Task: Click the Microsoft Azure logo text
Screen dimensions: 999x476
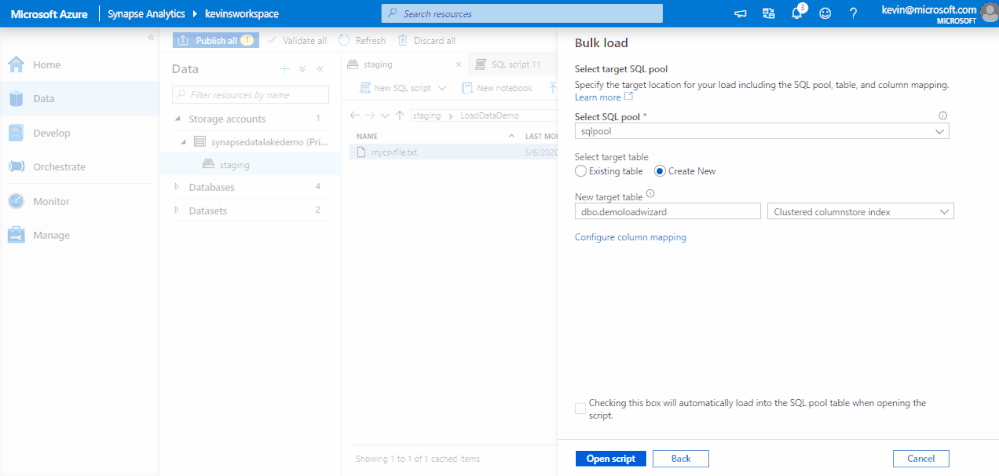Action: (49, 13)
